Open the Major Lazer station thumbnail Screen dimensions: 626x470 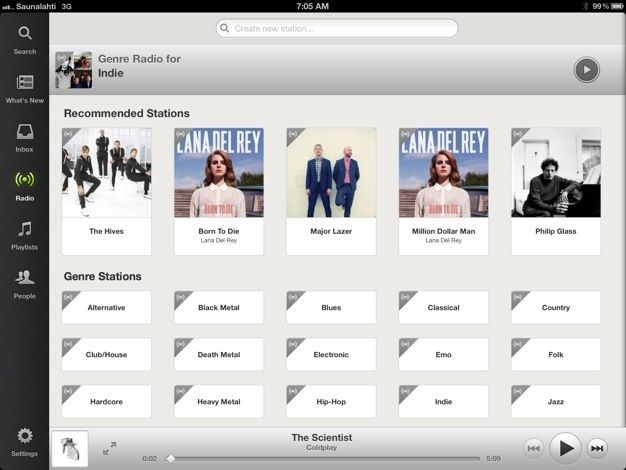coord(331,173)
